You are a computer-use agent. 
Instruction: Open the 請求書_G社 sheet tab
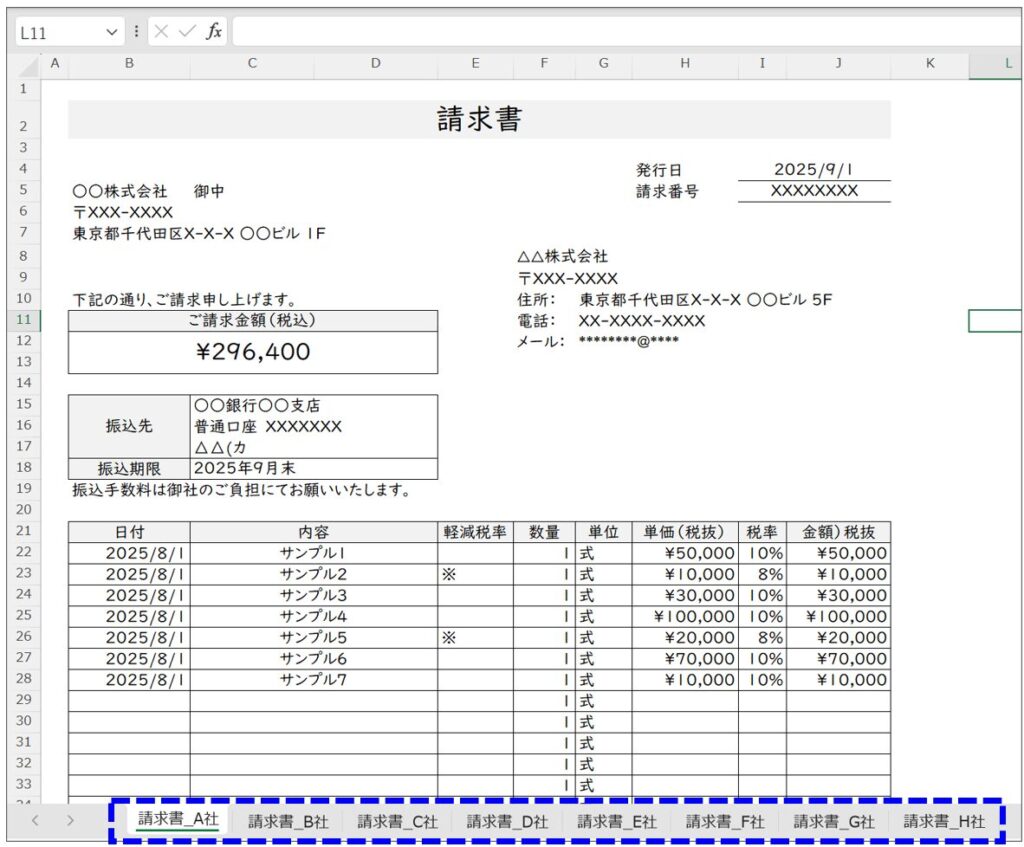click(x=833, y=822)
